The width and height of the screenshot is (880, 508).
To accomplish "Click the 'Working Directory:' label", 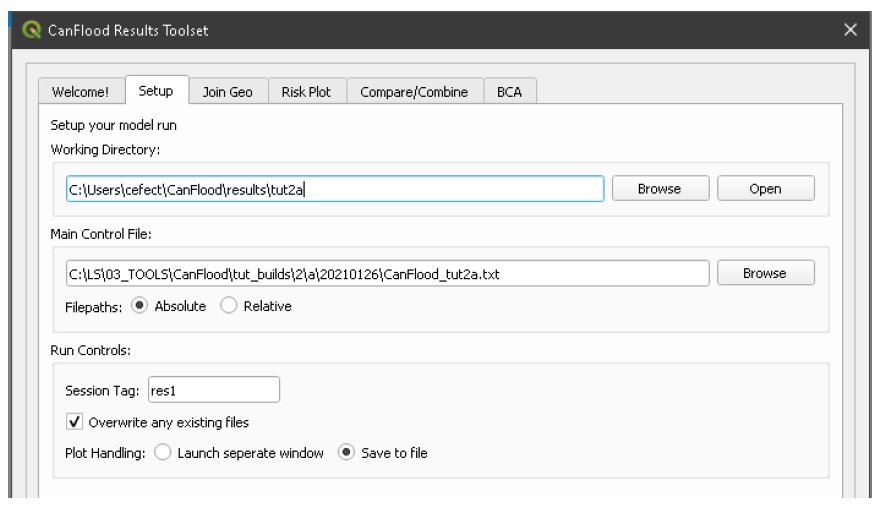I will (105, 149).
